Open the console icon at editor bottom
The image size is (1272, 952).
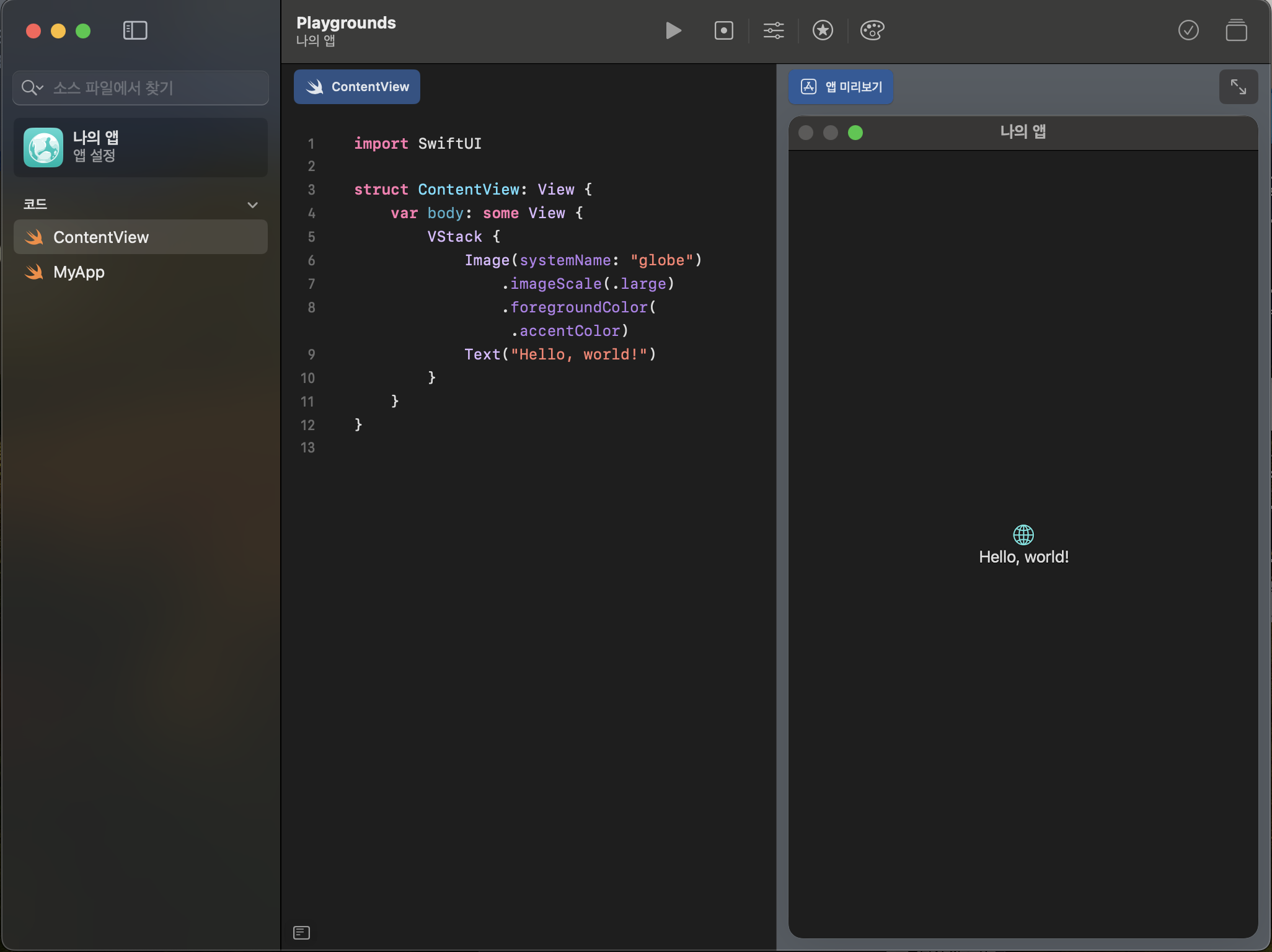[x=301, y=932]
